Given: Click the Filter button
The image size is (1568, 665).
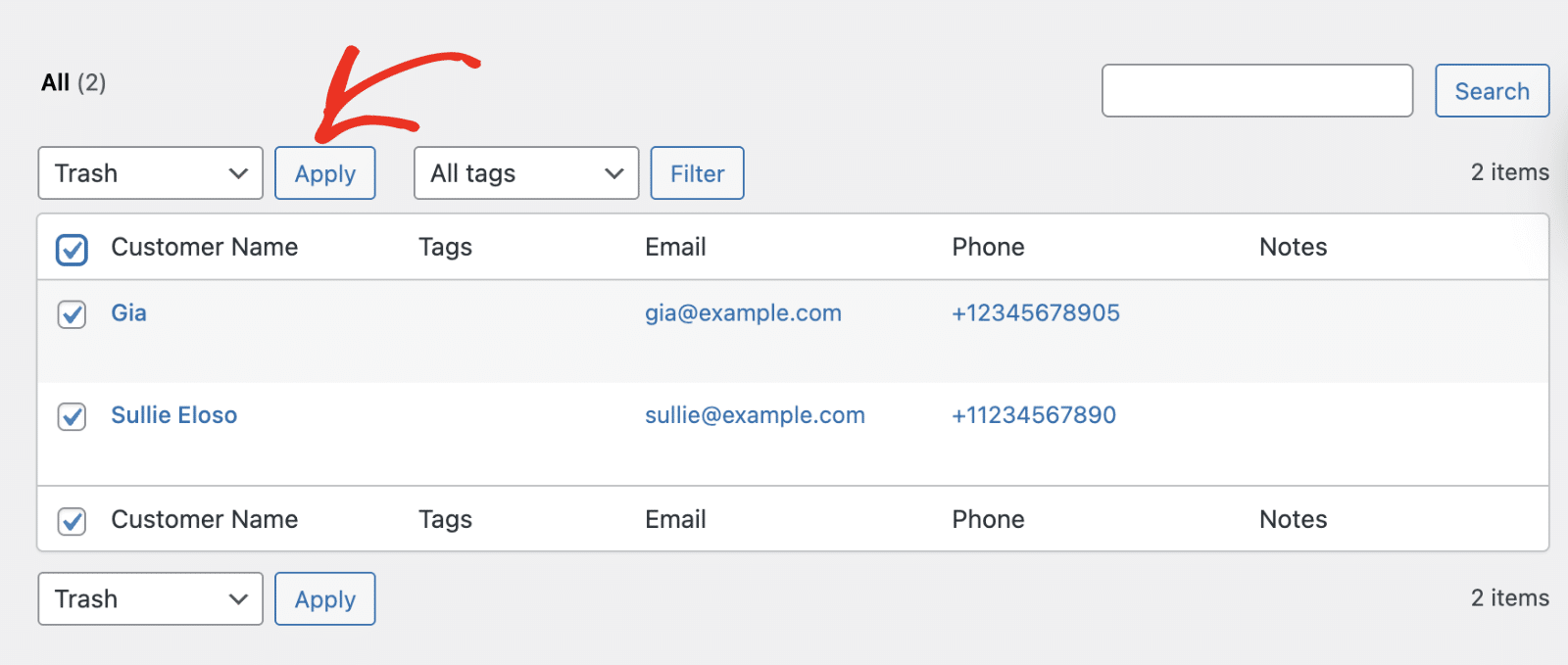Looking at the screenshot, I should pos(697,173).
